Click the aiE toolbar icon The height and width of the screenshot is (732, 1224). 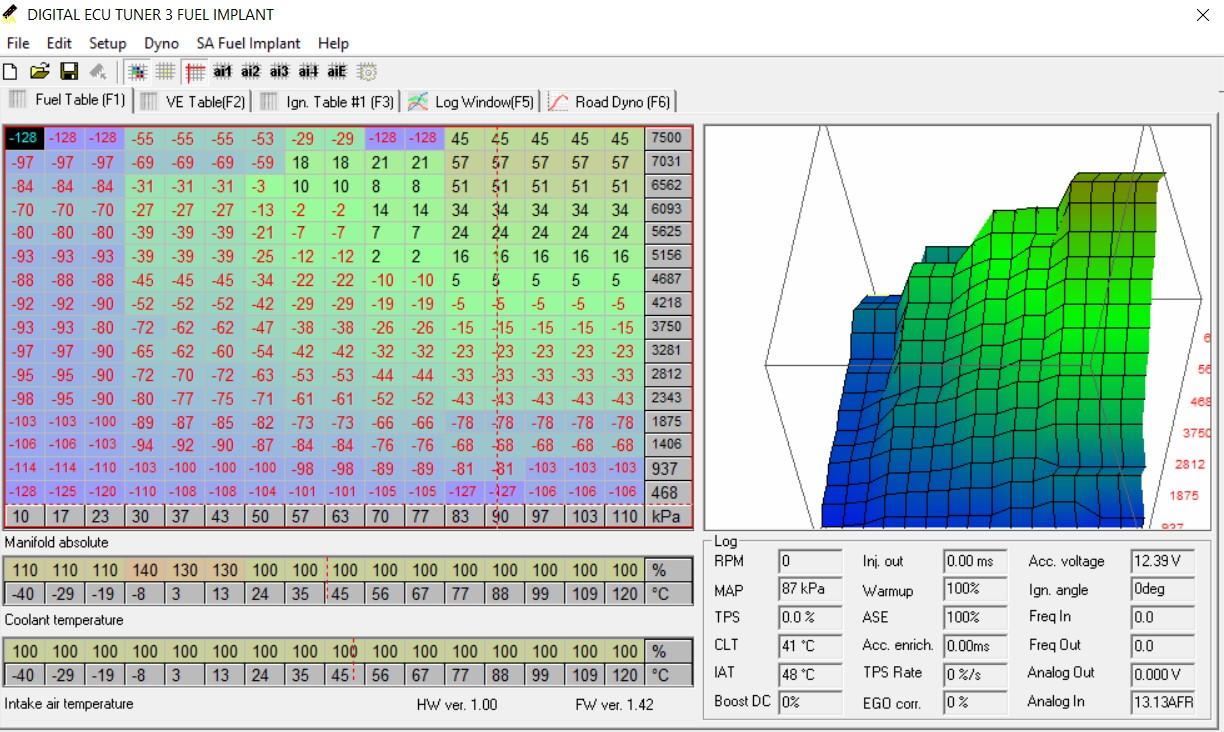[337, 72]
